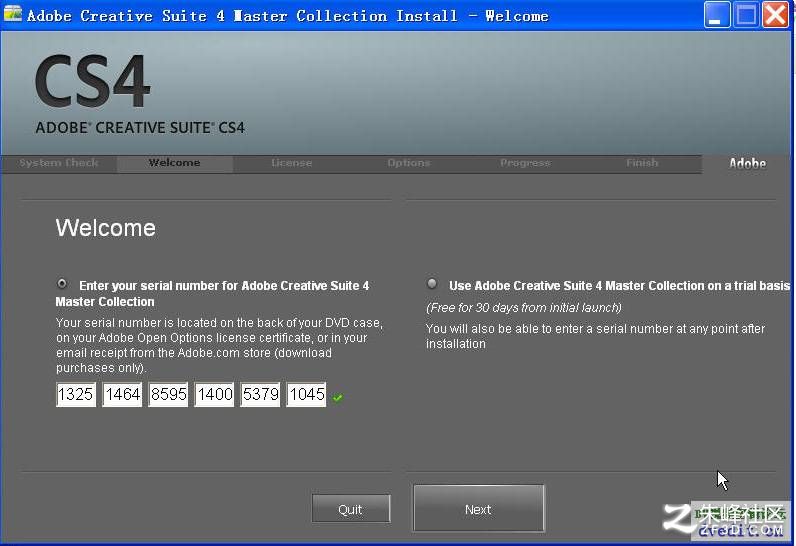Minimize the installer window
Viewport: 796px width, 546px height.
(716, 15)
